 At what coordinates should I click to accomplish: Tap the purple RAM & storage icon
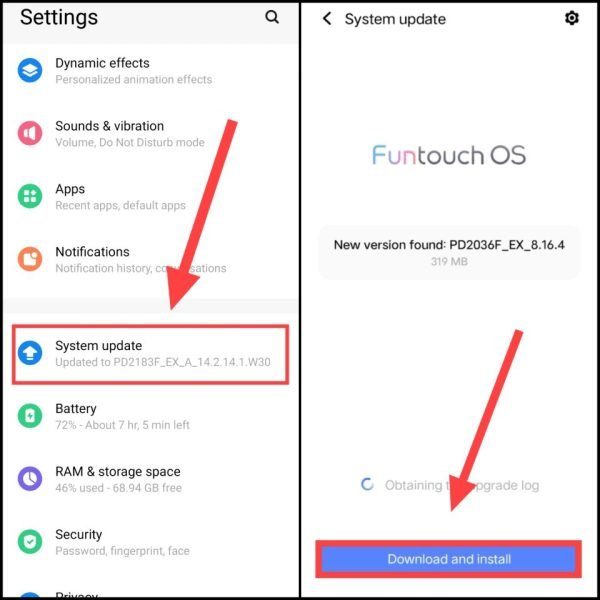(30, 479)
